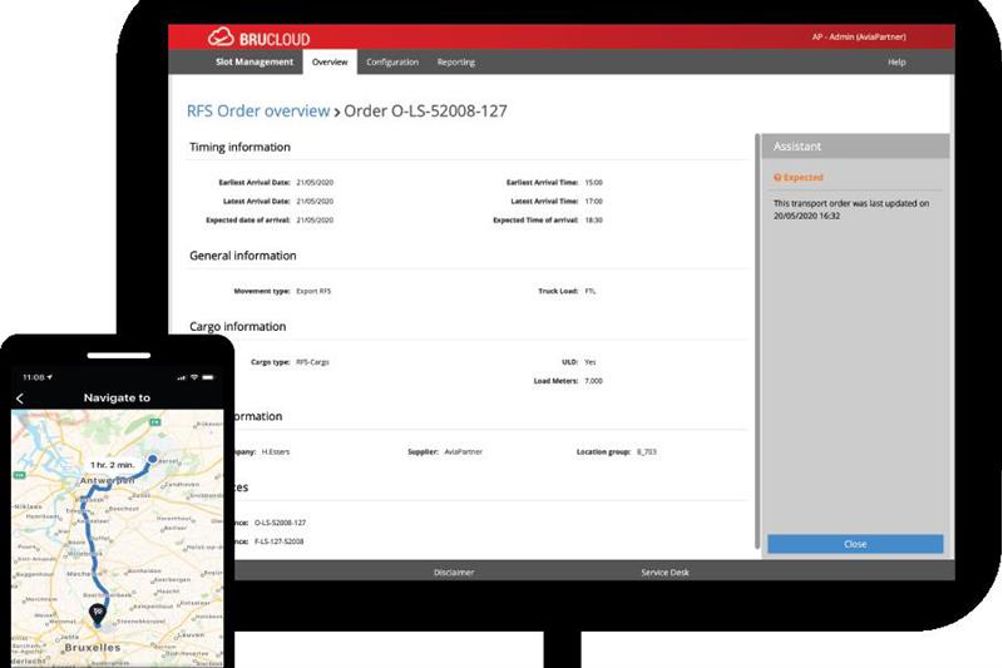Tap the phone battery status icon
1002x668 pixels.
[208, 377]
